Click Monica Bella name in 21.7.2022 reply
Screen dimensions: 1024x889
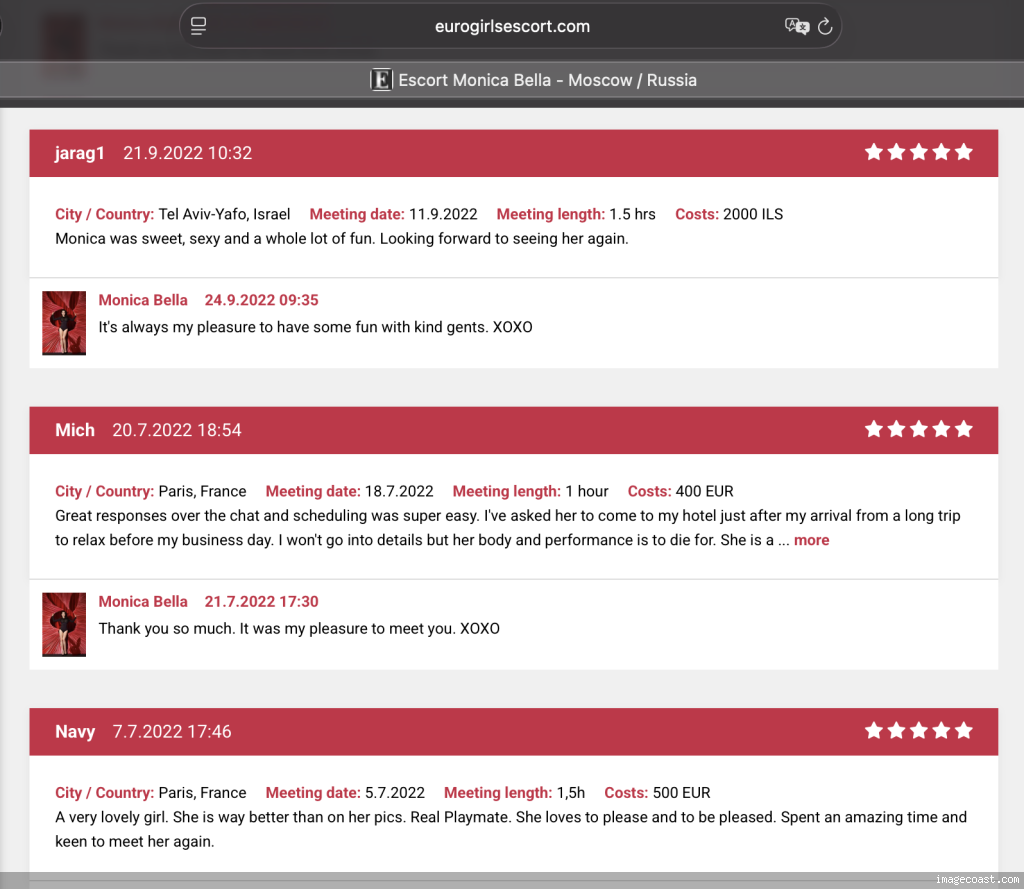pyautogui.click(x=143, y=602)
